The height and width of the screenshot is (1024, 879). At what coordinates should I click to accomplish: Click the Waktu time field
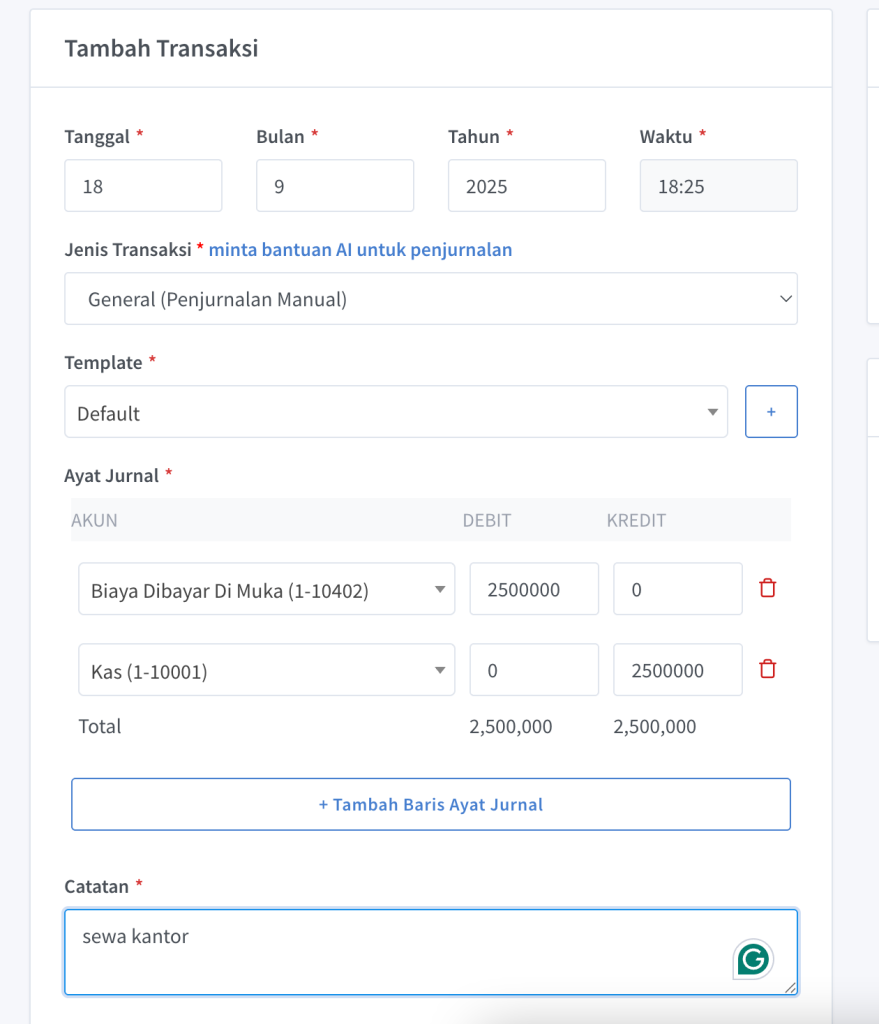pyautogui.click(x=718, y=186)
